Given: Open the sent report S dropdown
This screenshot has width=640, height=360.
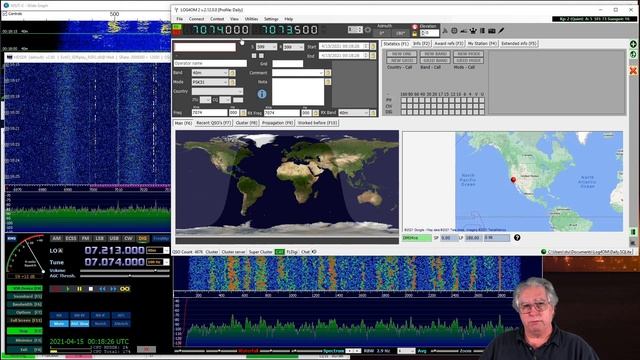Looking at the screenshot, I should point(266,47).
